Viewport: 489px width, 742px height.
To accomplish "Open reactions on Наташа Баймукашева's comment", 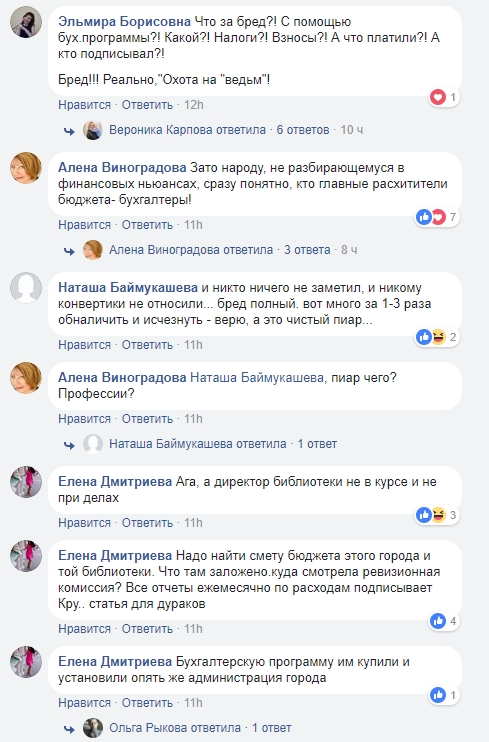I will 437,337.
